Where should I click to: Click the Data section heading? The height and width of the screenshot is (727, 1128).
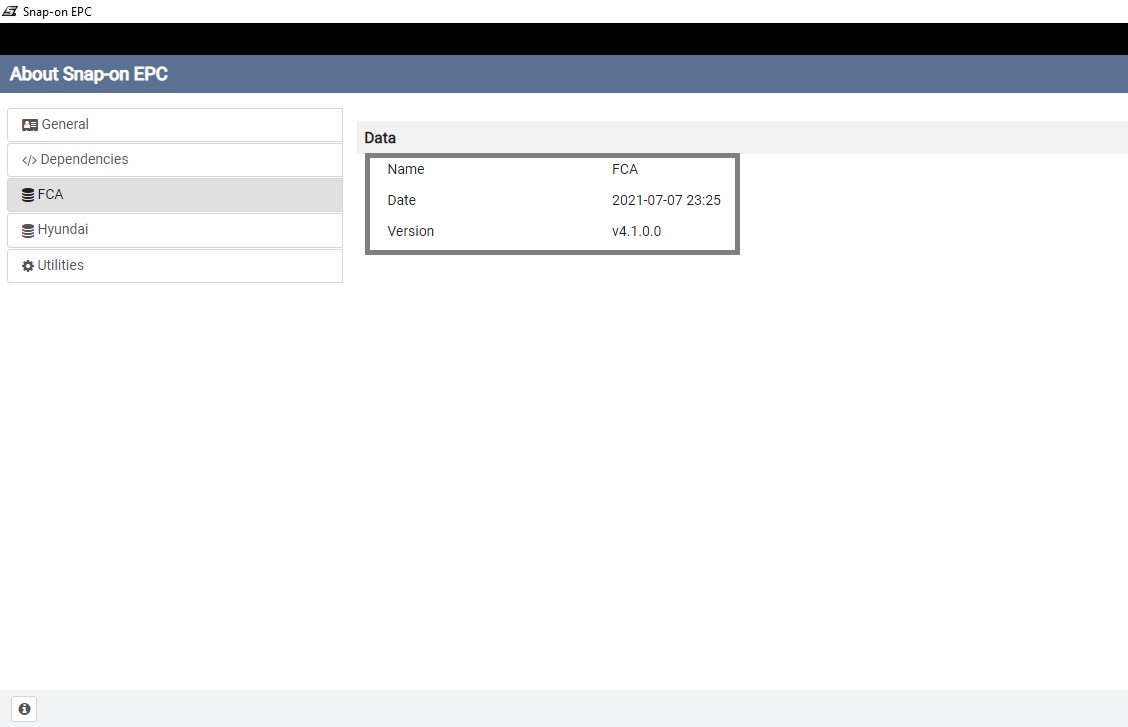(x=380, y=138)
